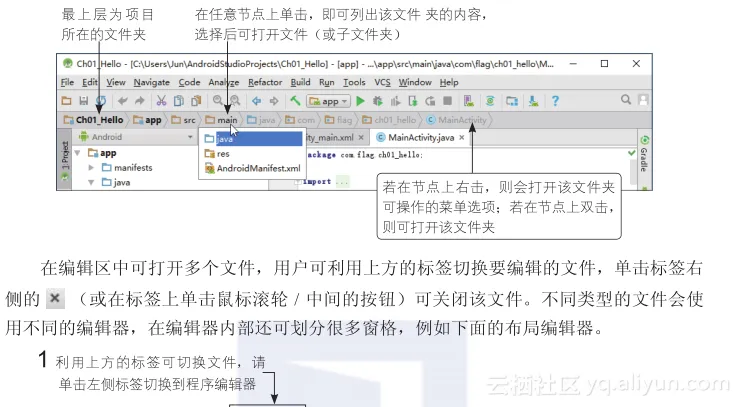Click the Save All disk icon
Screen dimensions: 741x407
84,101
